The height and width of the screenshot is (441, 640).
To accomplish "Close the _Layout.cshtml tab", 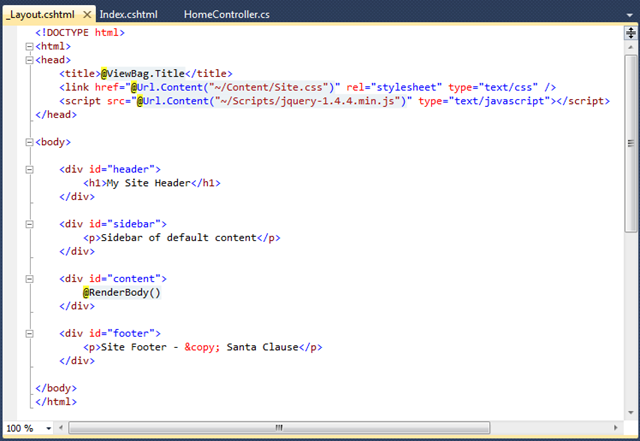I will (x=87, y=15).
